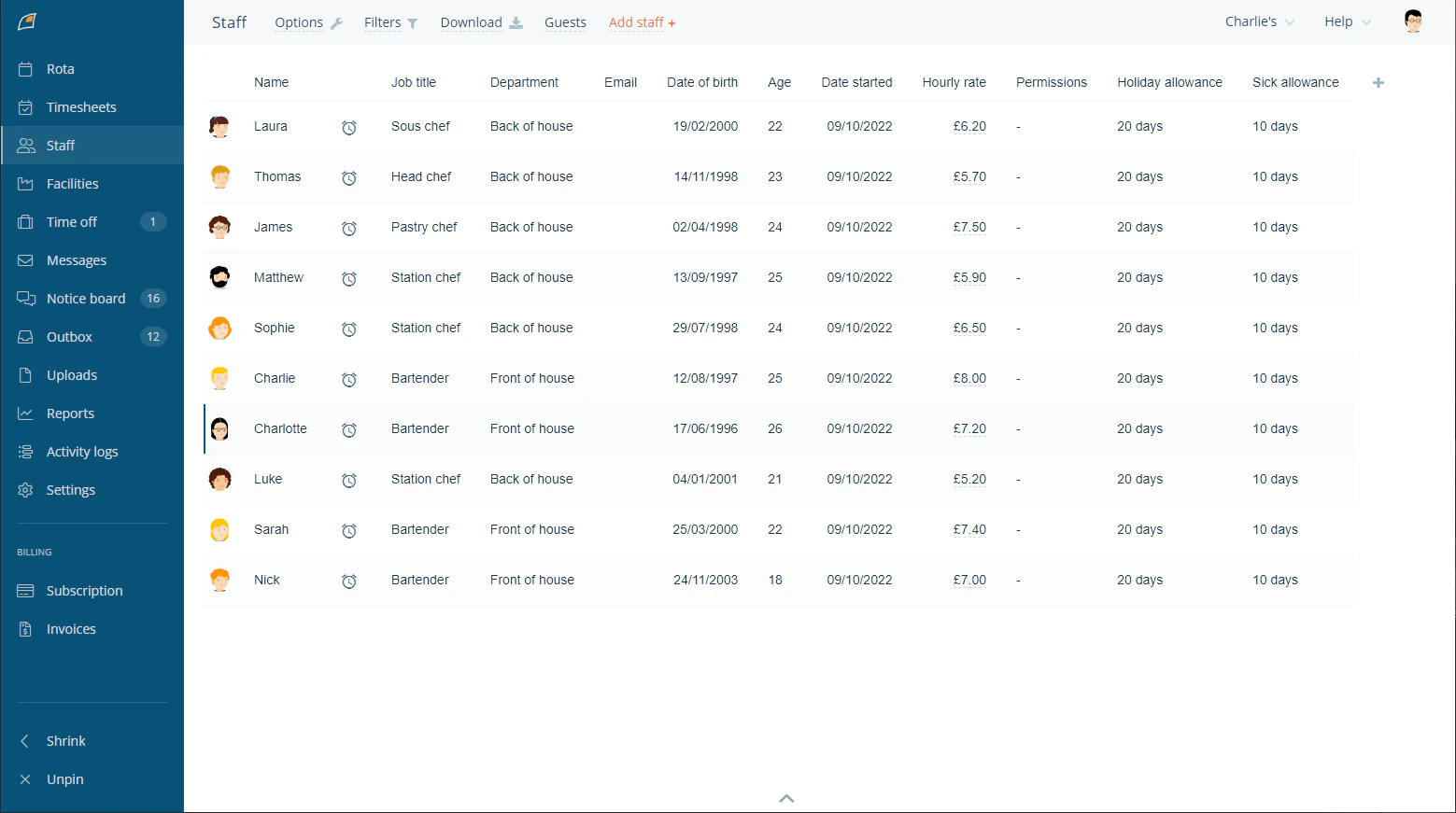The width and height of the screenshot is (1456, 813).
Task: Open the Filters panel
Action: 384,22
